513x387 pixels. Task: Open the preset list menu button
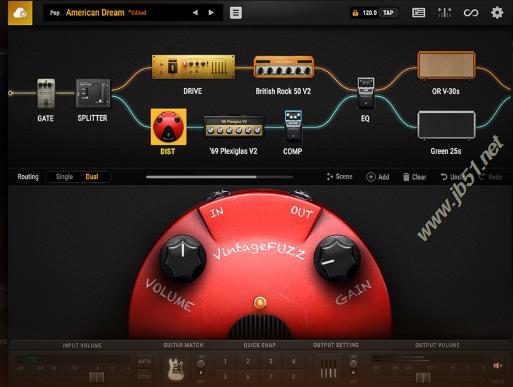click(x=236, y=13)
